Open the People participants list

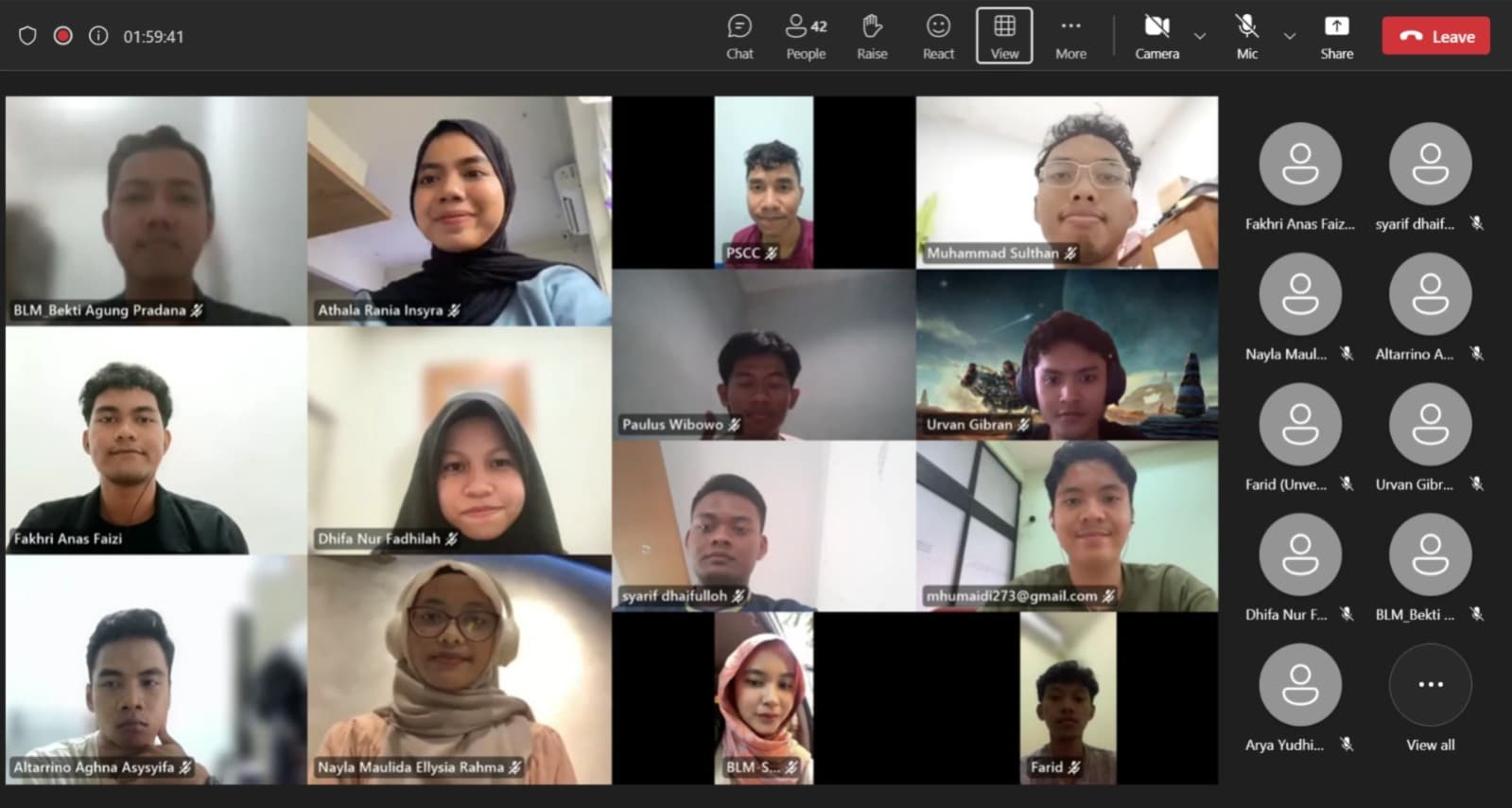coord(806,37)
